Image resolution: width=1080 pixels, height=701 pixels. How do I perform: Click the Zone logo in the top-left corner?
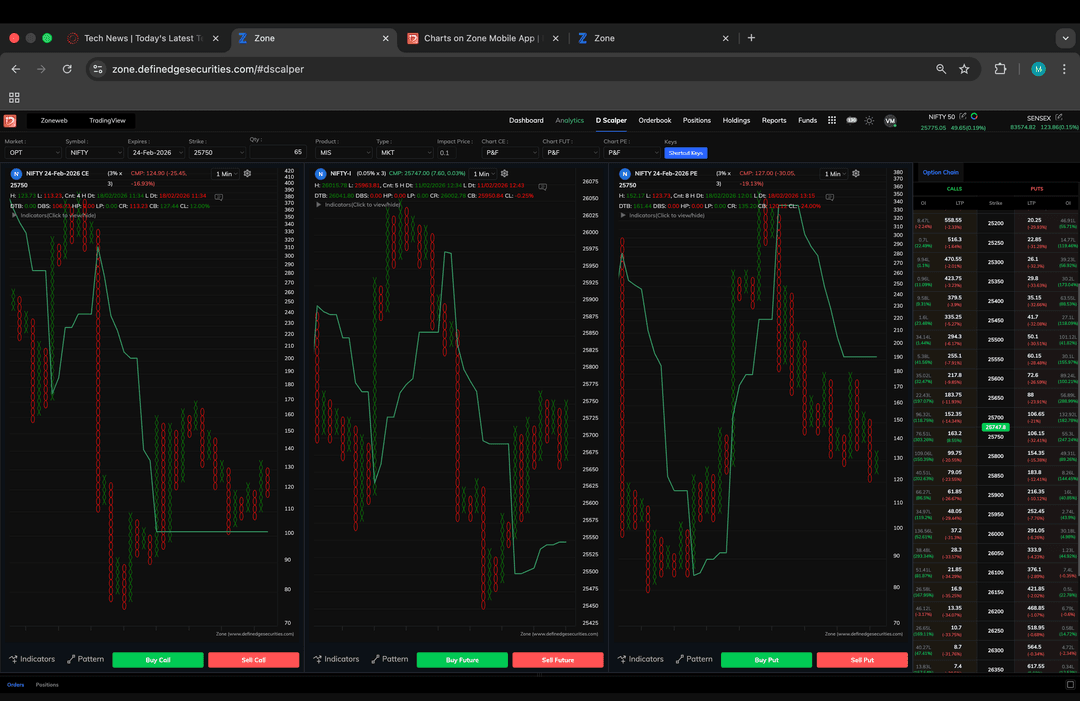(10, 120)
